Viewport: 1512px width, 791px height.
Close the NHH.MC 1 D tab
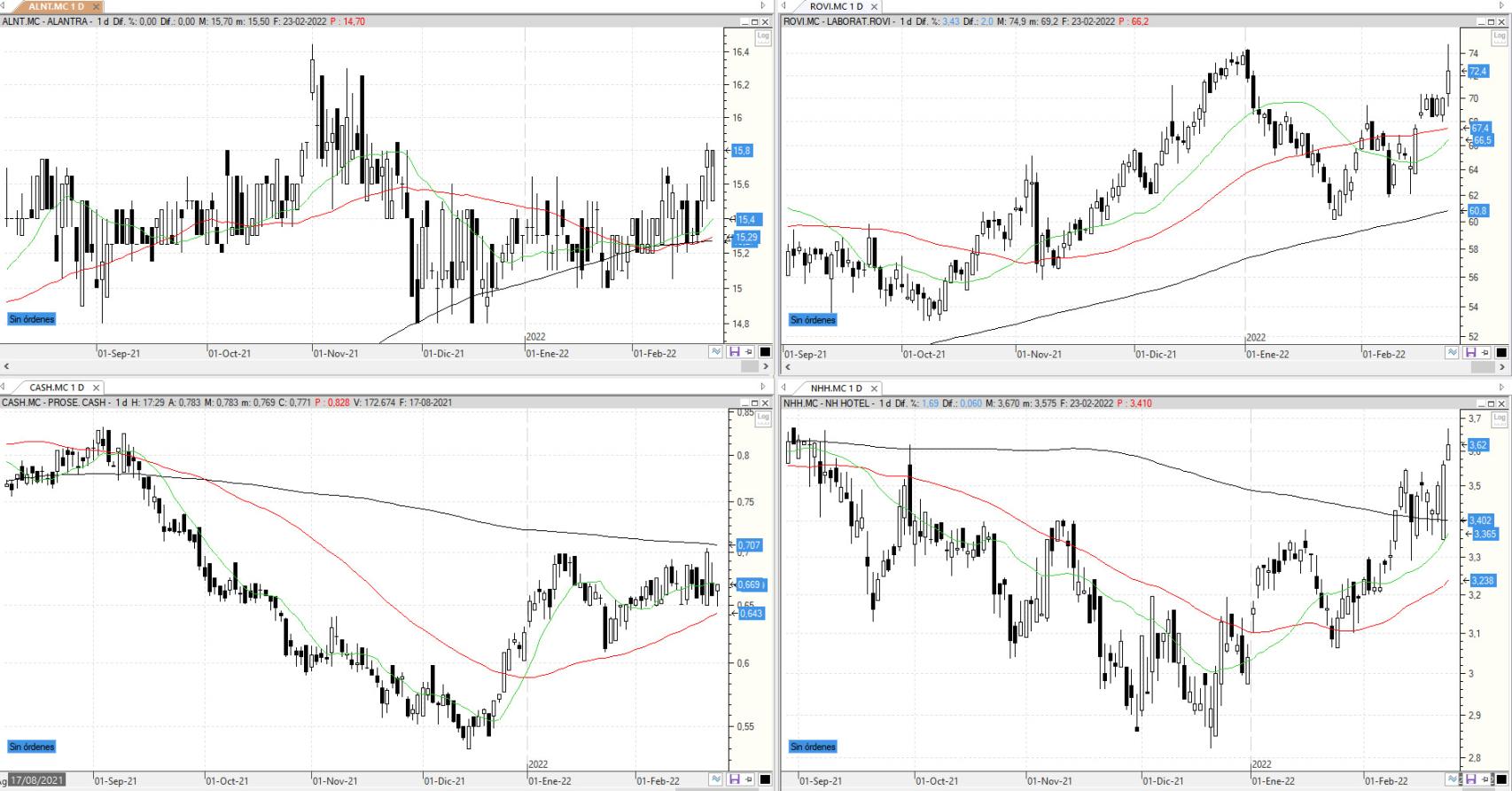[874, 388]
